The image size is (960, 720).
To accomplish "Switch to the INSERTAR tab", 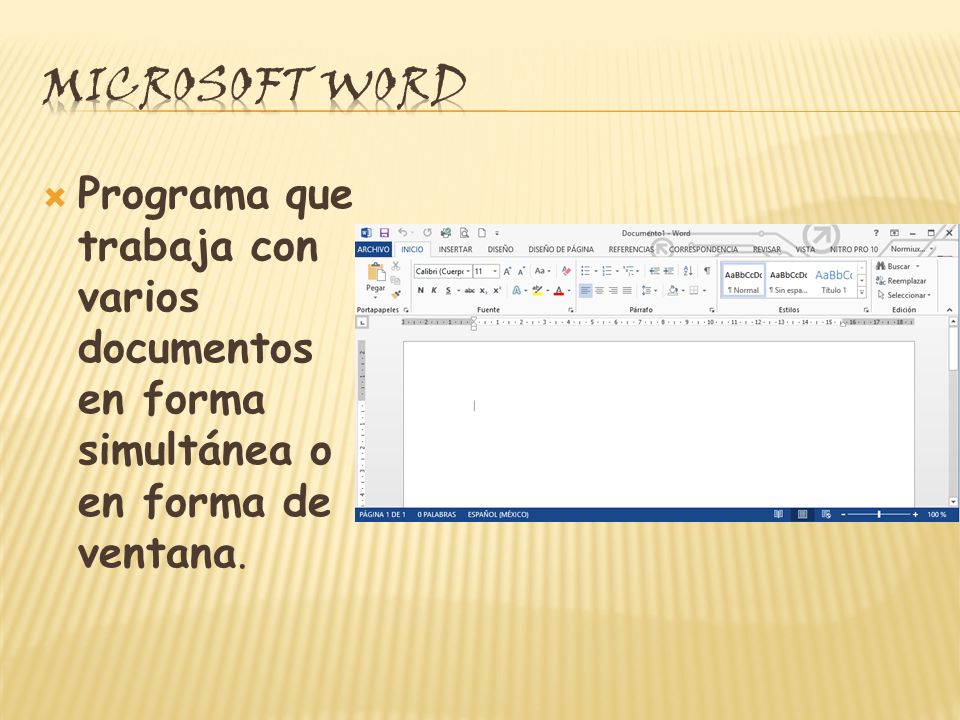I will 456,249.
